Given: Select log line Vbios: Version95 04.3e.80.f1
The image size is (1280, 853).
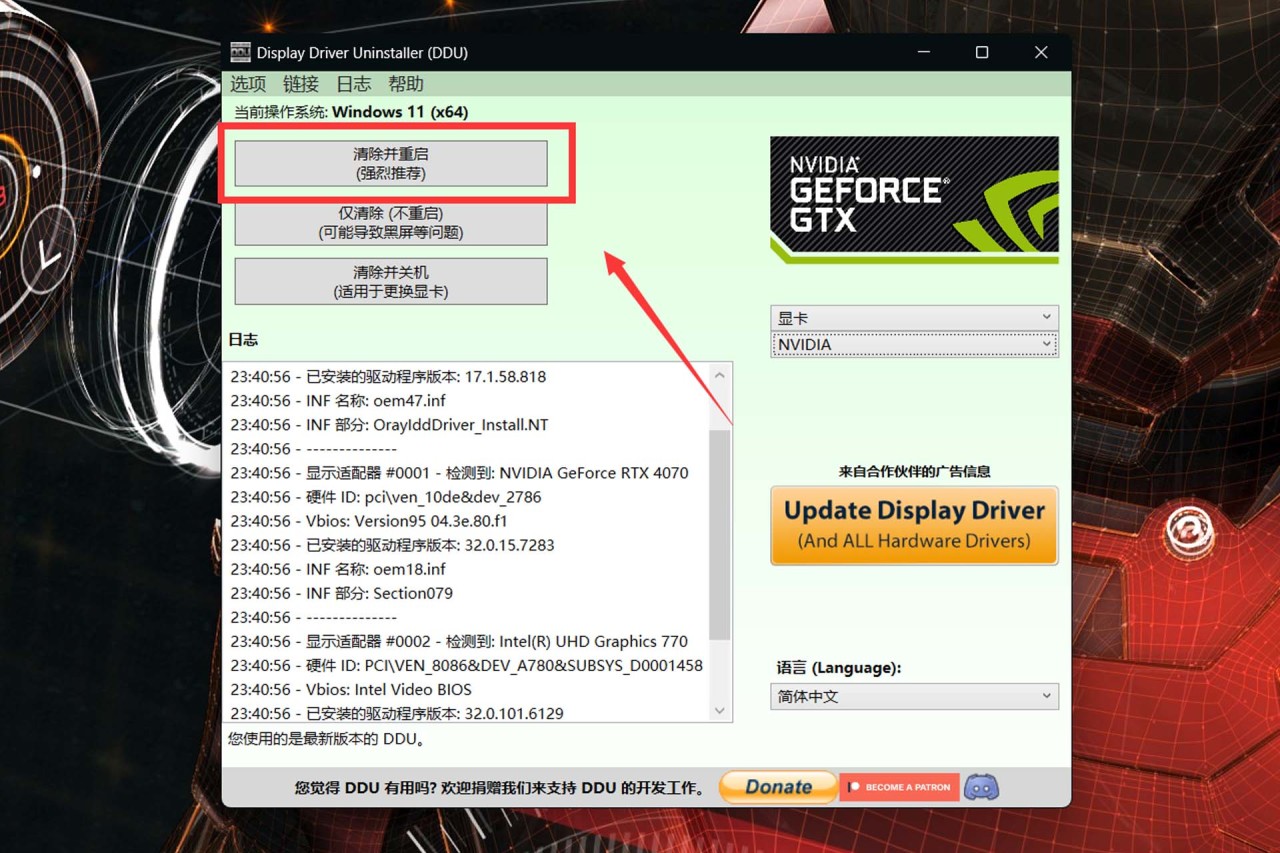Looking at the screenshot, I should coord(369,521).
